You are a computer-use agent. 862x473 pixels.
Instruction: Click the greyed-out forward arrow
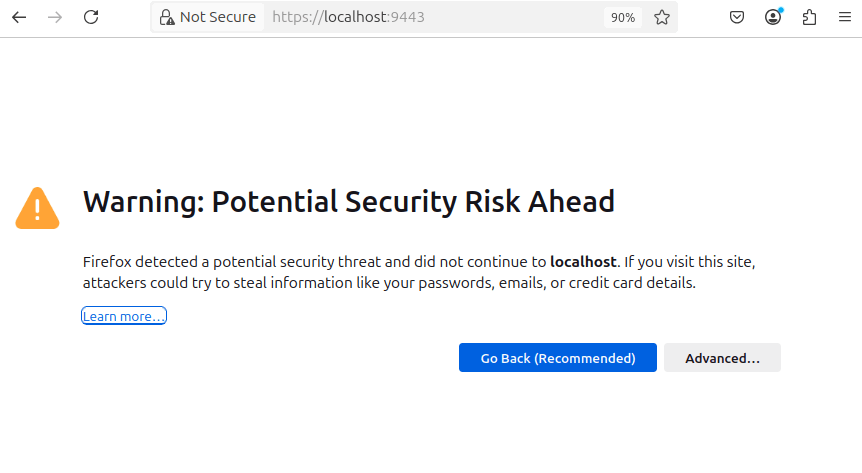(x=55, y=17)
